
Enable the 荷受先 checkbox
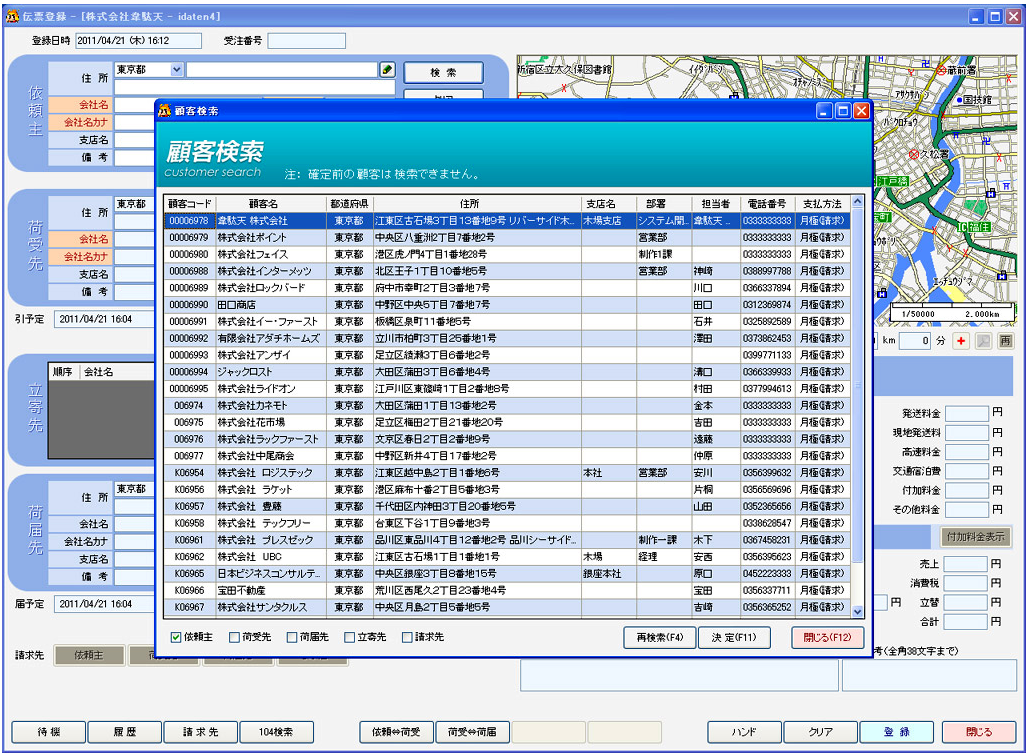[x=234, y=637]
